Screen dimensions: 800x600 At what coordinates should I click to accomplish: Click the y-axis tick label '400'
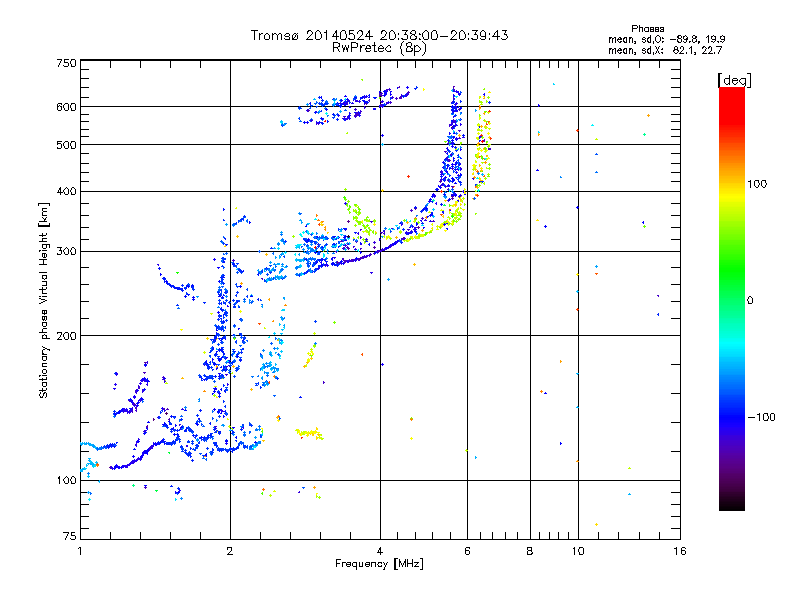[x=66, y=192]
